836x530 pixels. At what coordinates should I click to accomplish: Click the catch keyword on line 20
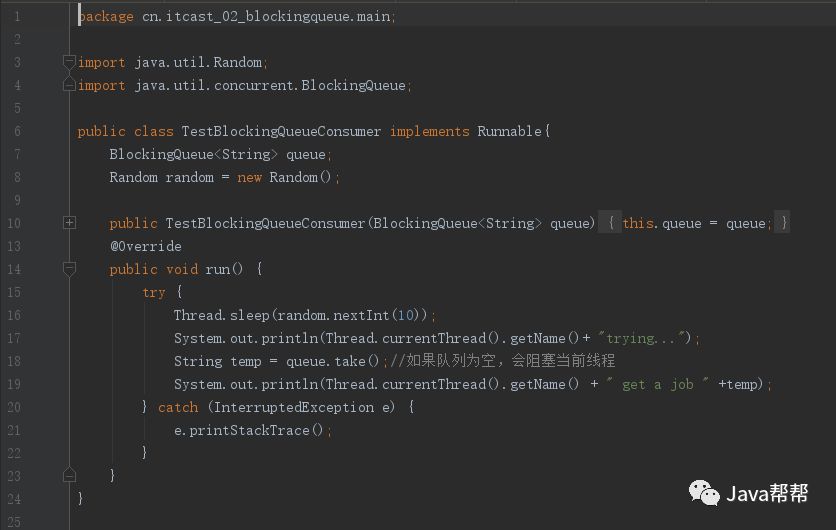tap(178, 407)
